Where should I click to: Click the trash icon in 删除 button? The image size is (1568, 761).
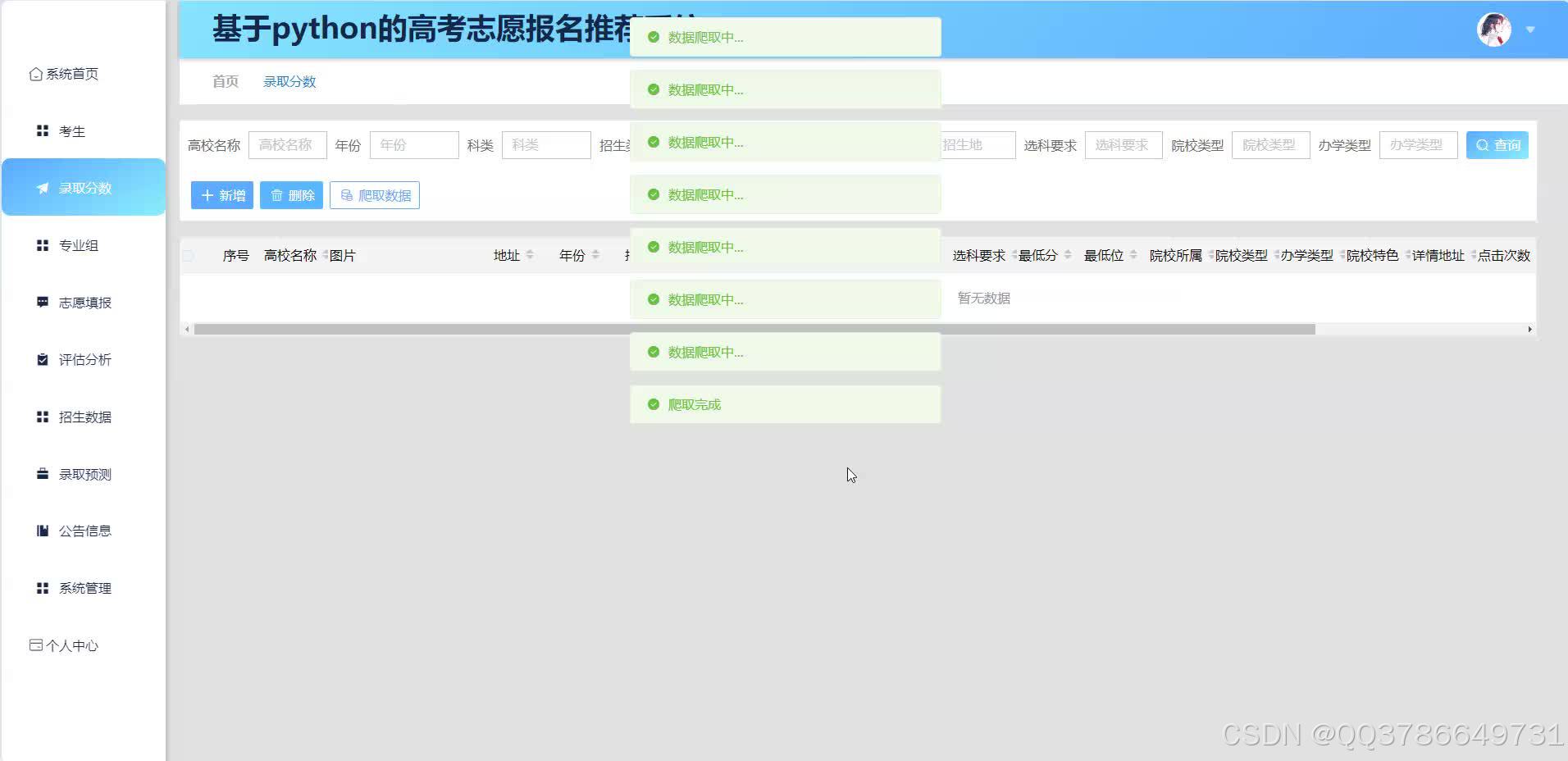pyautogui.click(x=276, y=195)
